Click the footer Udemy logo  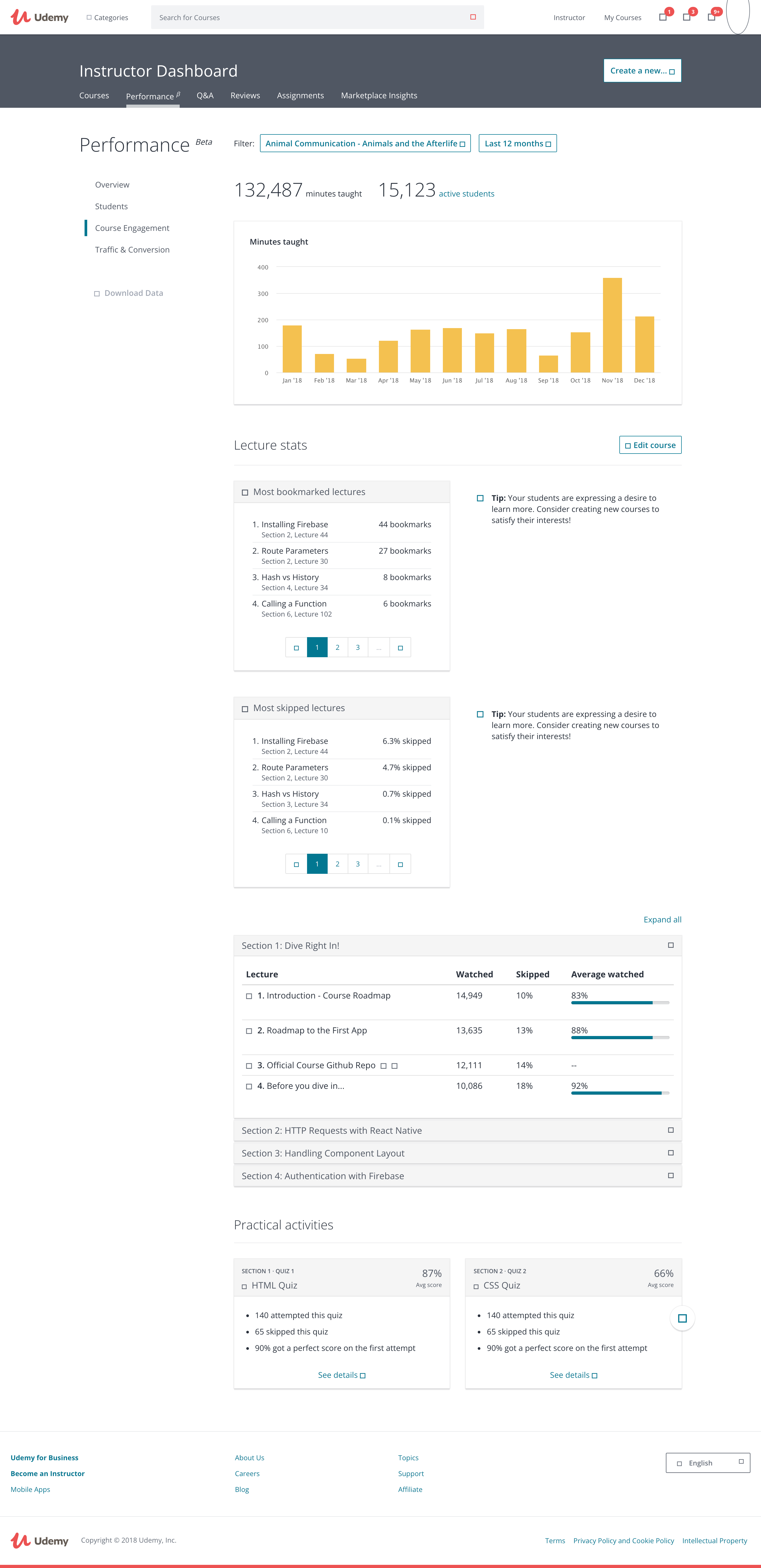[x=40, y=1541]
